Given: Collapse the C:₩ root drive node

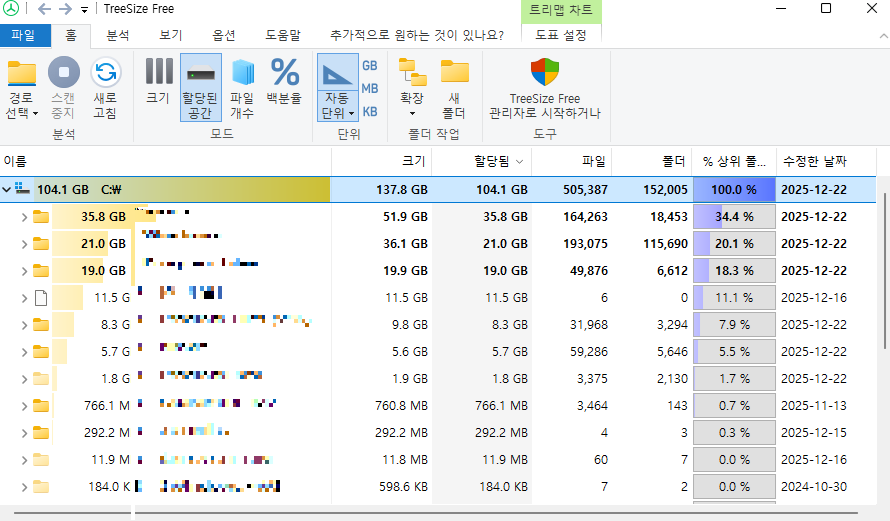Looking at the screenshot, I should 7,189.
